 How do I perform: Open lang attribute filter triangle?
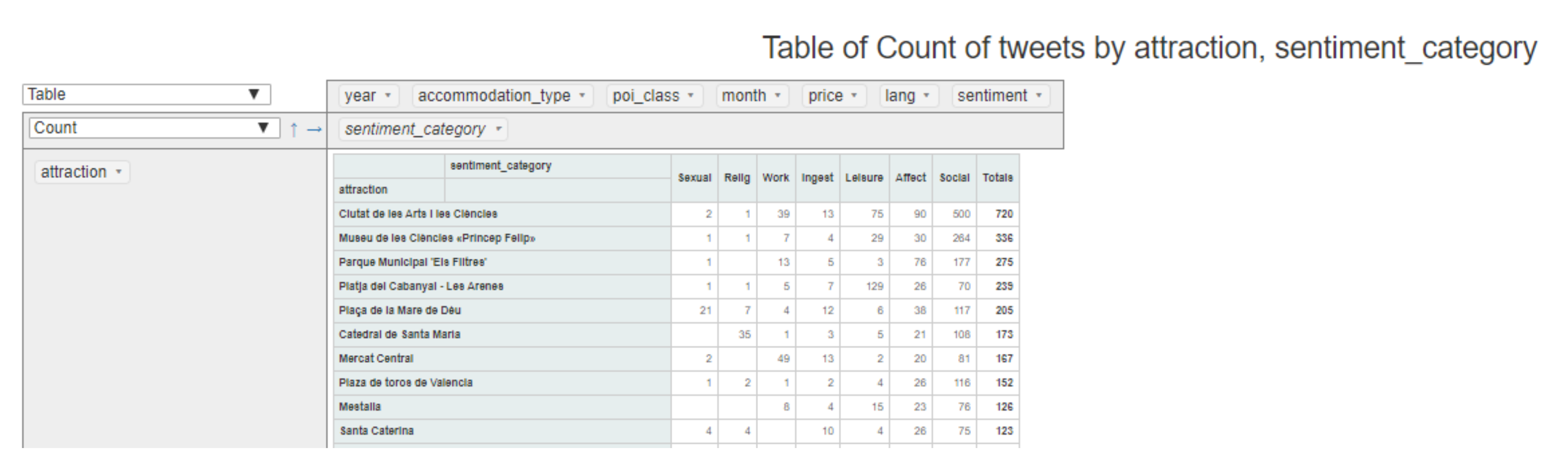pos(927,96)
